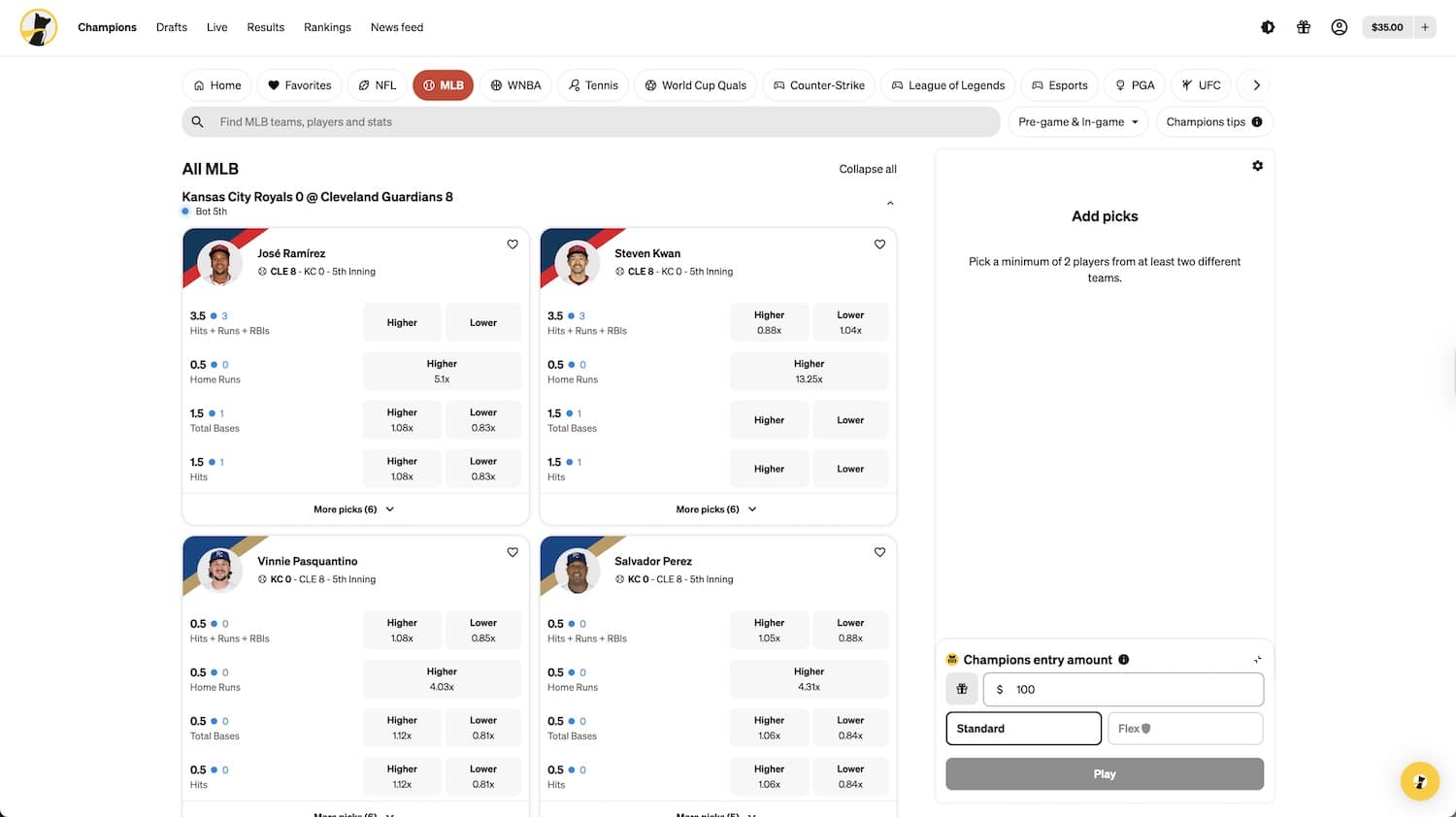Expand More picks for José Ramírez

(x=354, y=509)
